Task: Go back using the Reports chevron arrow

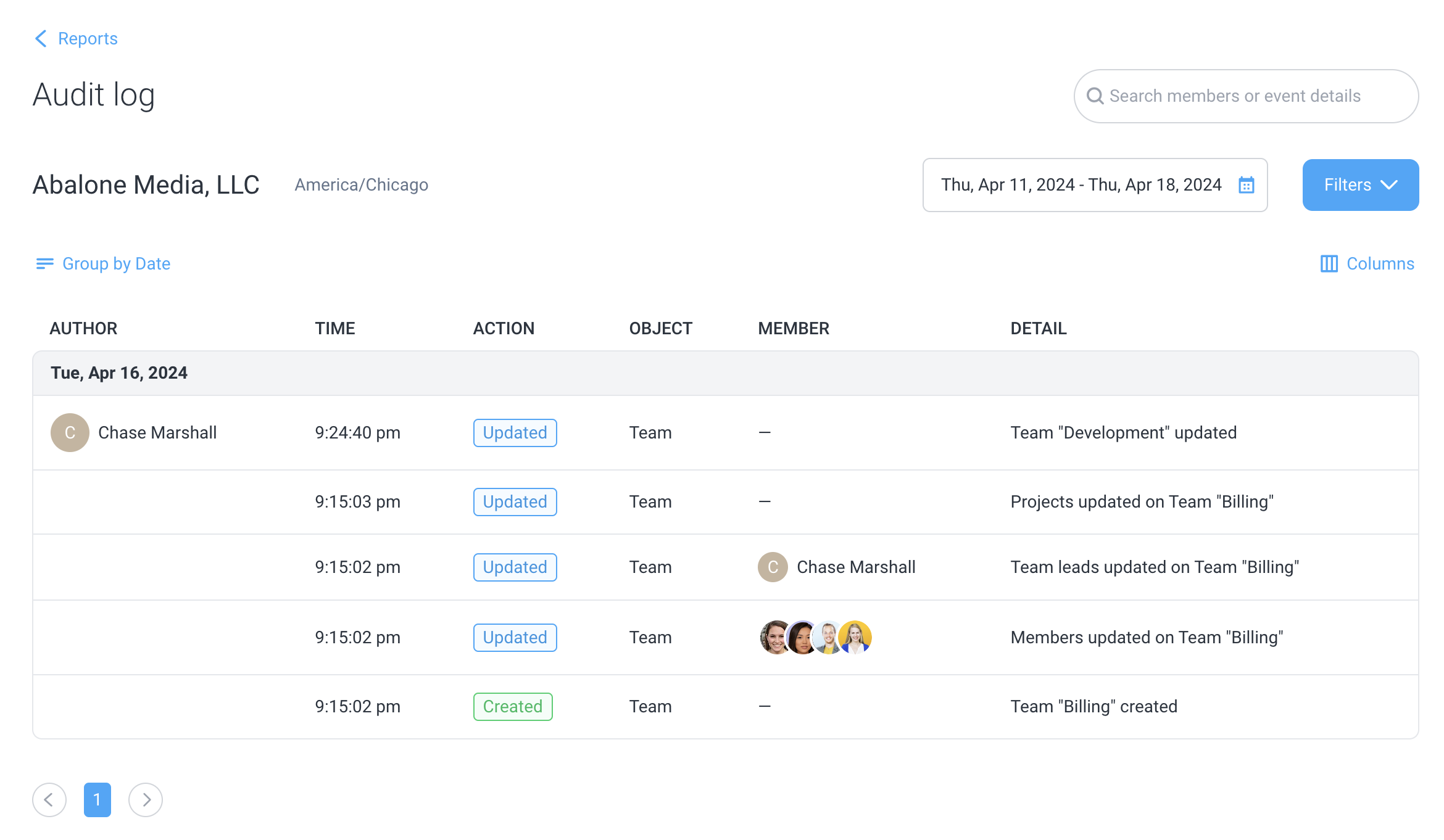Action: pos(41,39)
